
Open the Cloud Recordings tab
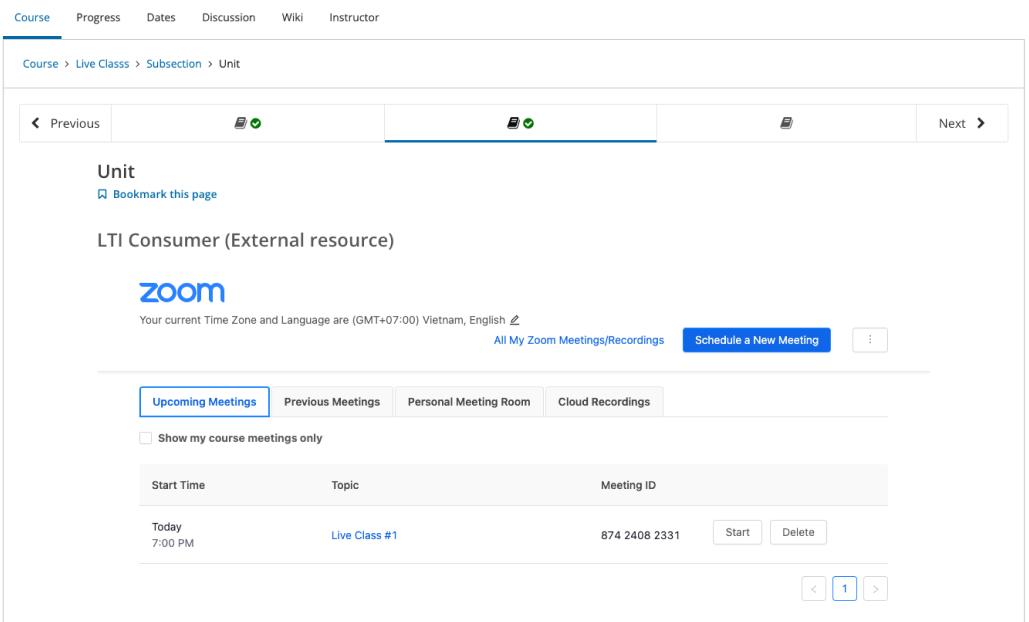point(604,402)
